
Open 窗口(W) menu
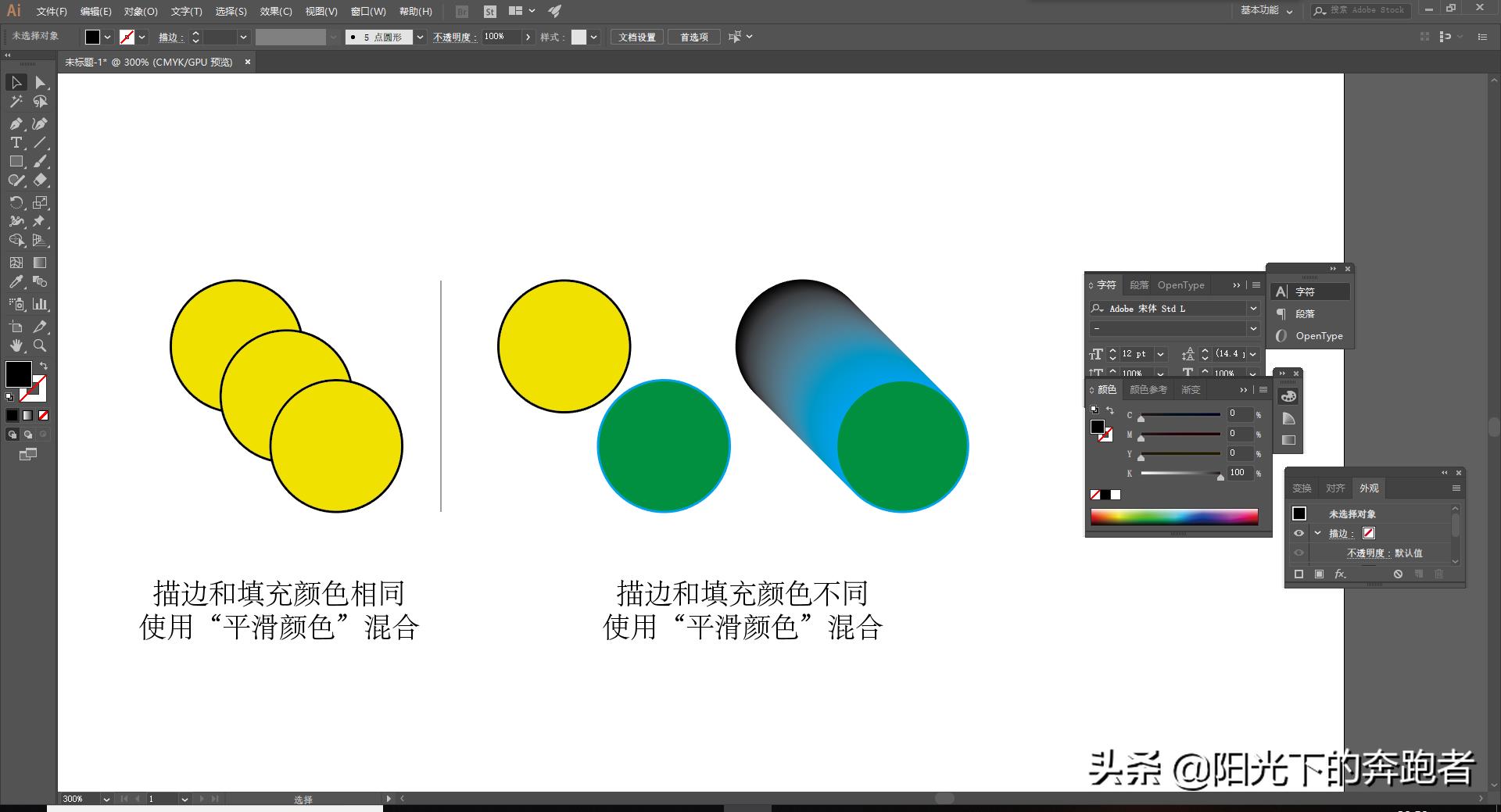pos(368,11)
